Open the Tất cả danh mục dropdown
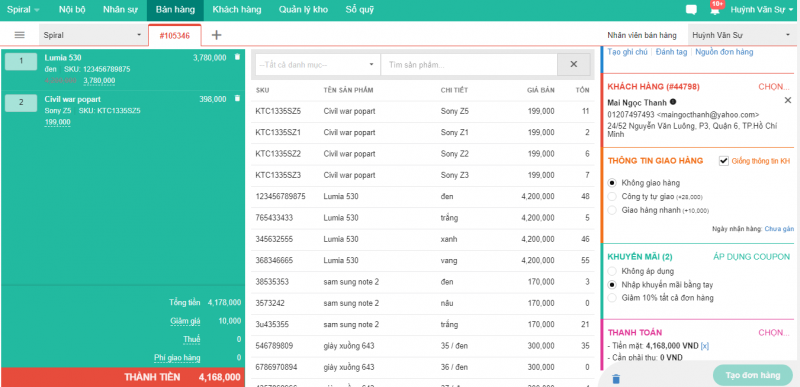 317,65
